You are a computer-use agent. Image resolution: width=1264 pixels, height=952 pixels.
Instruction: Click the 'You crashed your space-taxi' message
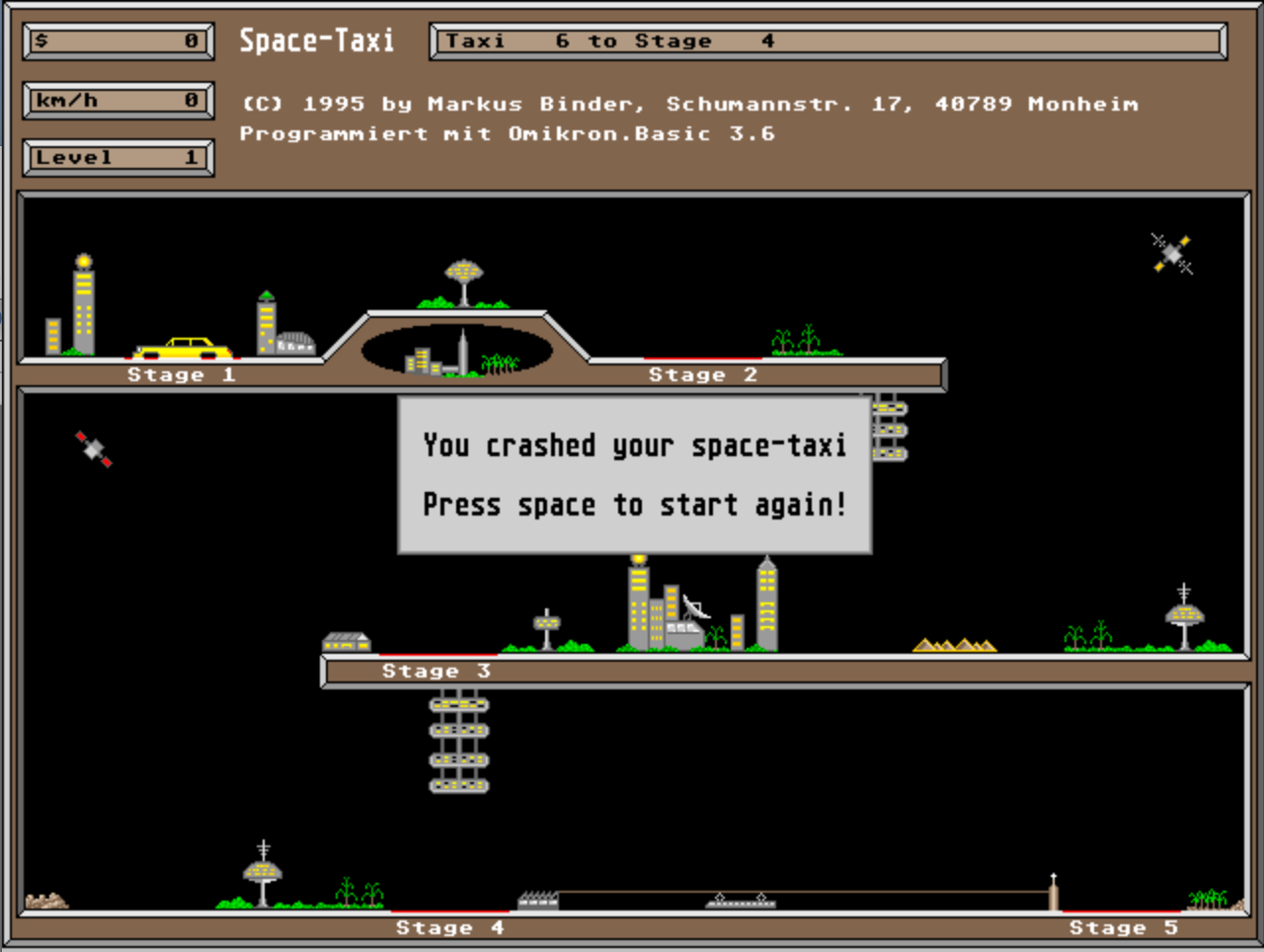635,446
